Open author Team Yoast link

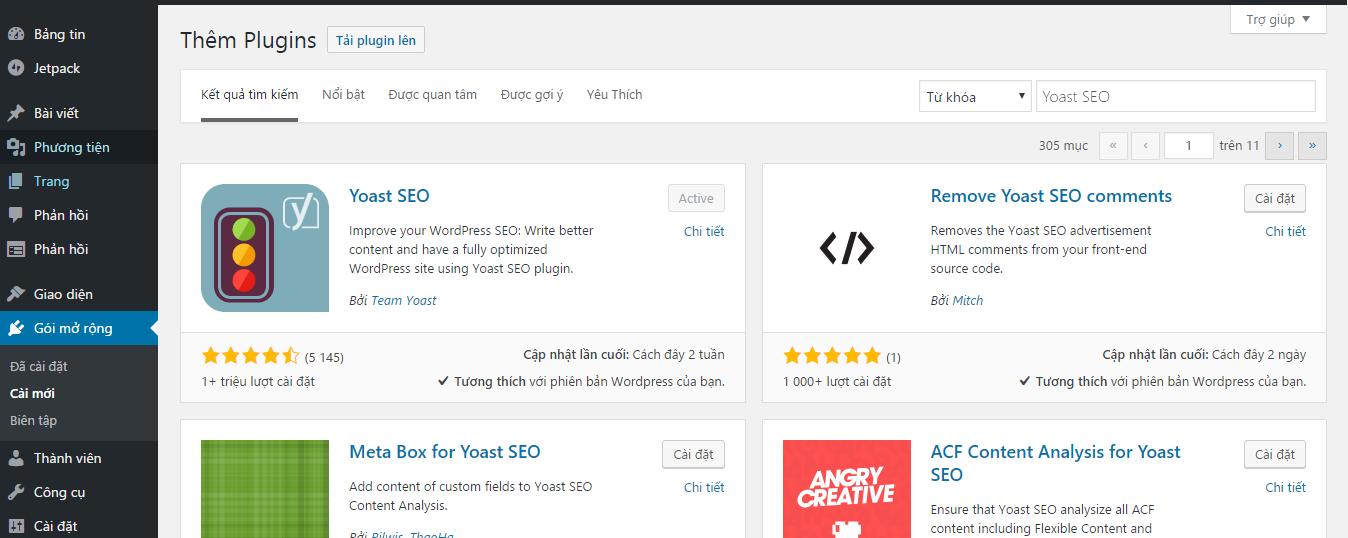404,300
